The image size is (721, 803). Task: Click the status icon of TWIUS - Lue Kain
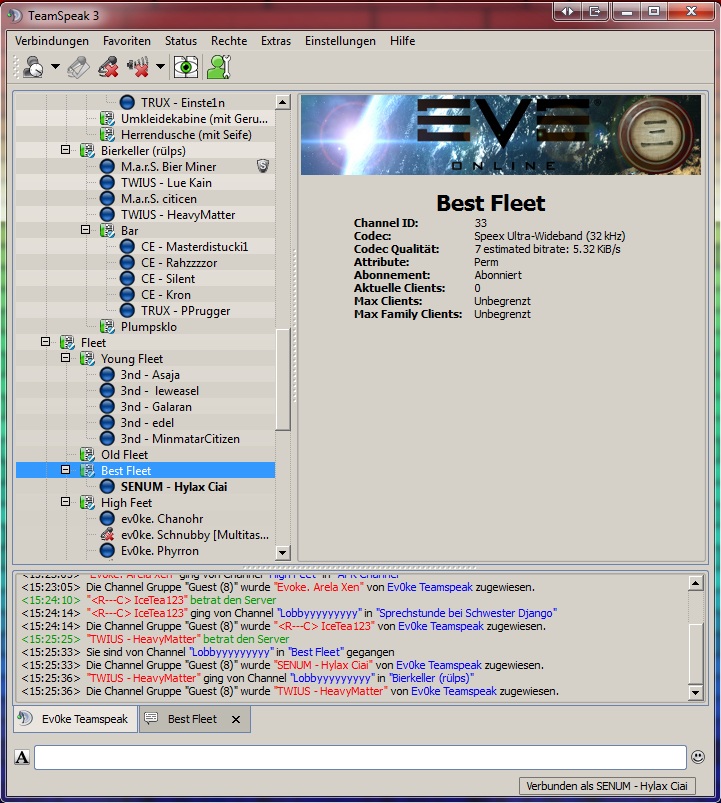107,183
